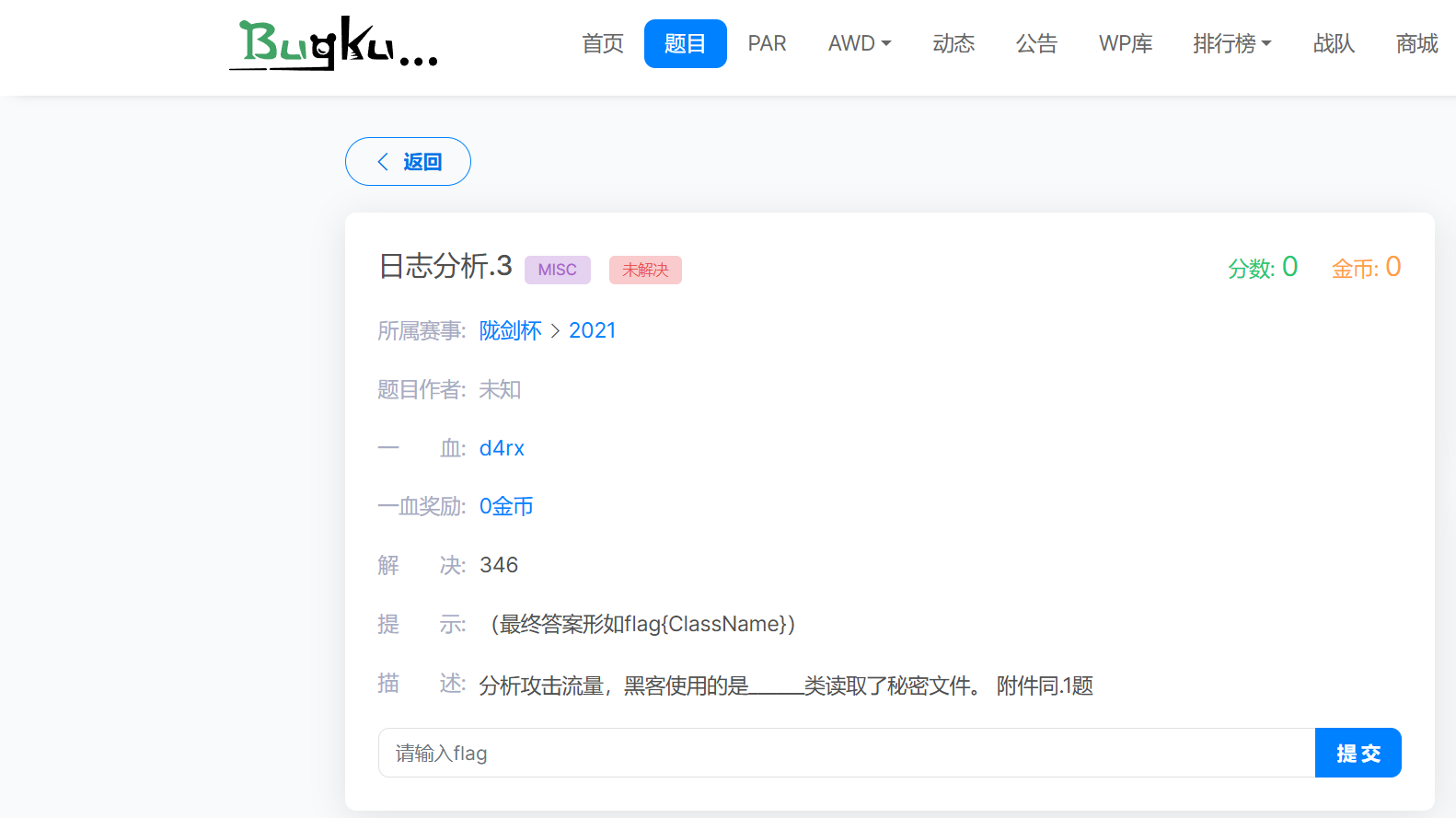Click the 金币: 0 coin text
Viewport: 1456px width, 818px height.
(x=1367, y=267)
